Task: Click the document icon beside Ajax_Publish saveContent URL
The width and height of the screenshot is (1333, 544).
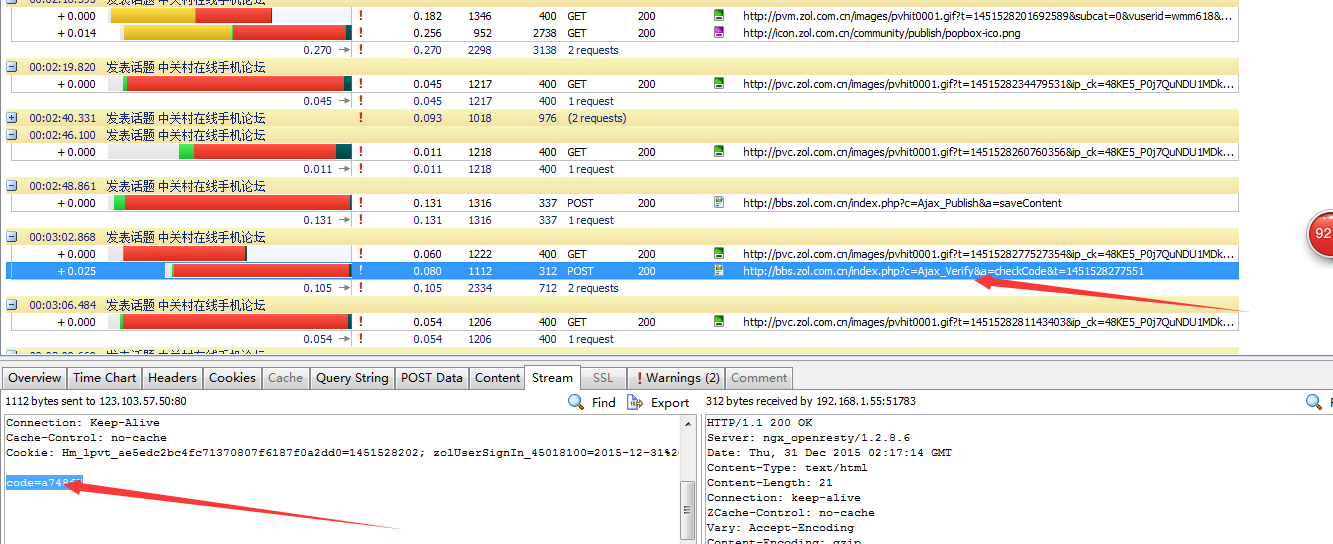Action: click(718, 203)
